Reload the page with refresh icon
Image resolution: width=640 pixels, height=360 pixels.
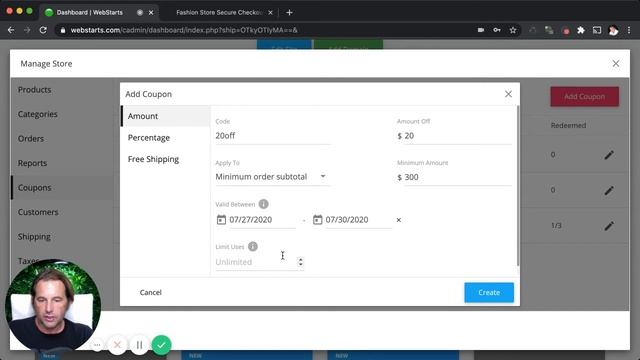(x=43, y=30)
